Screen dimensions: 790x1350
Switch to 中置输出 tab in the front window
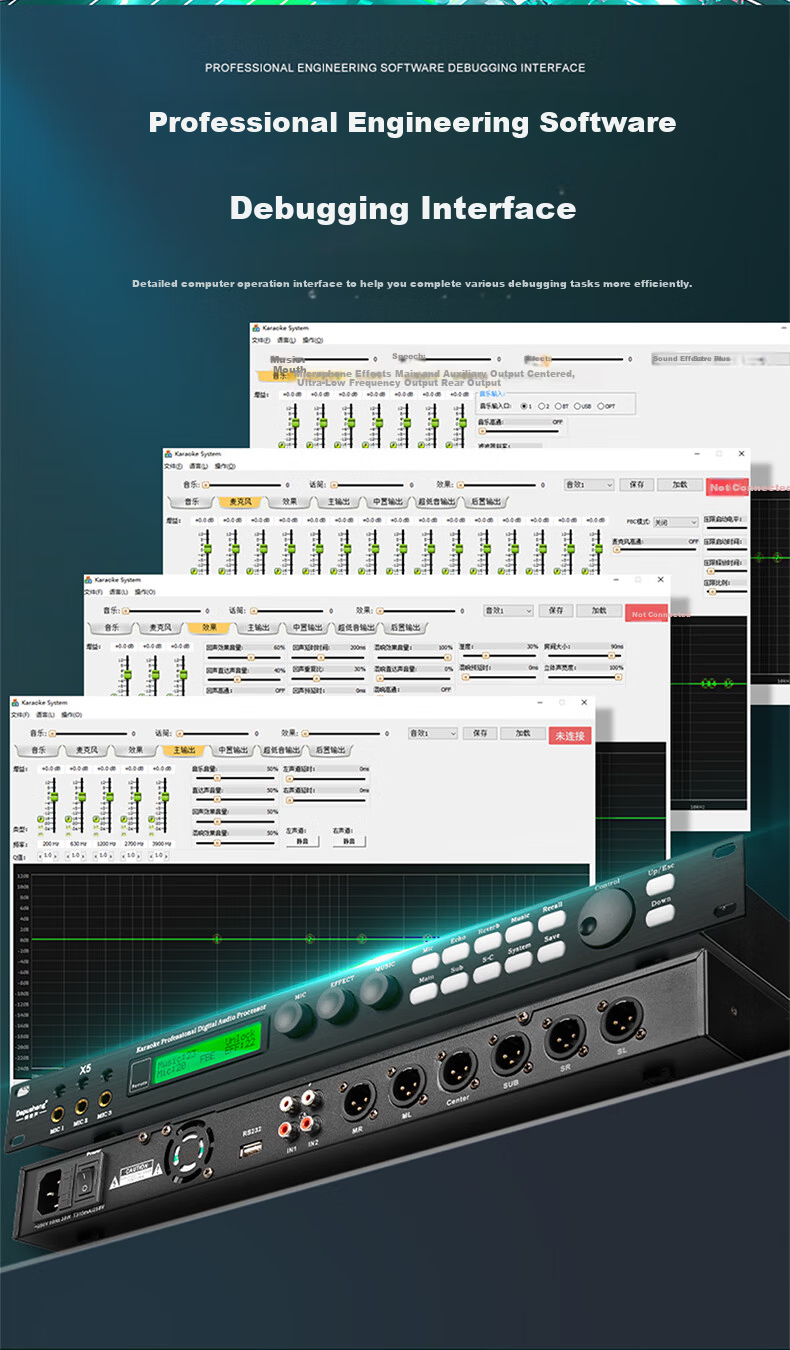coord(232,750)
